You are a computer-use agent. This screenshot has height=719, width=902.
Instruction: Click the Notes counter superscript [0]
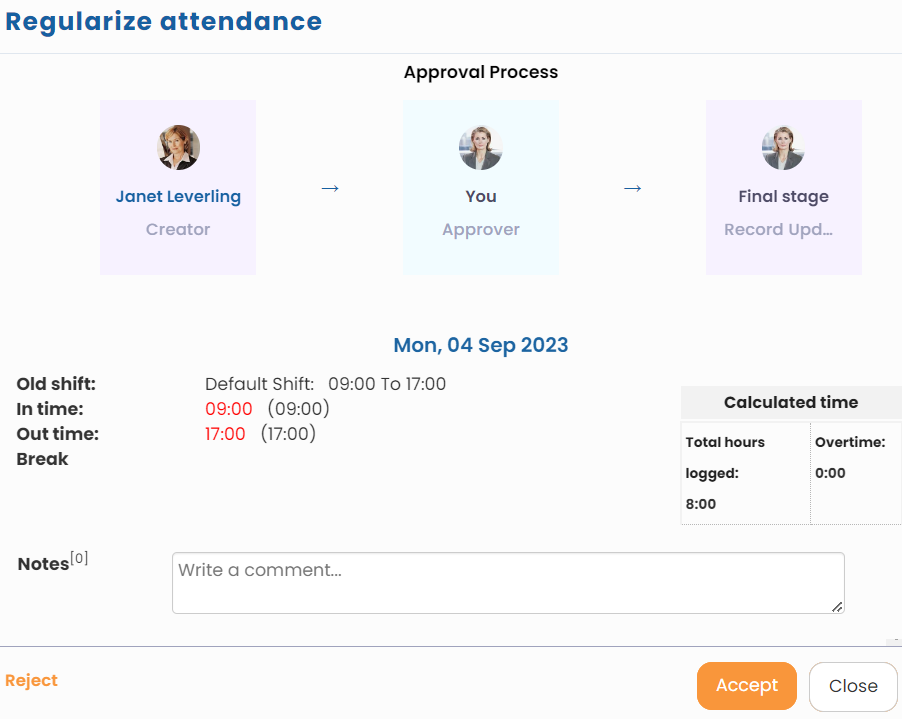[x=79, y=558]
